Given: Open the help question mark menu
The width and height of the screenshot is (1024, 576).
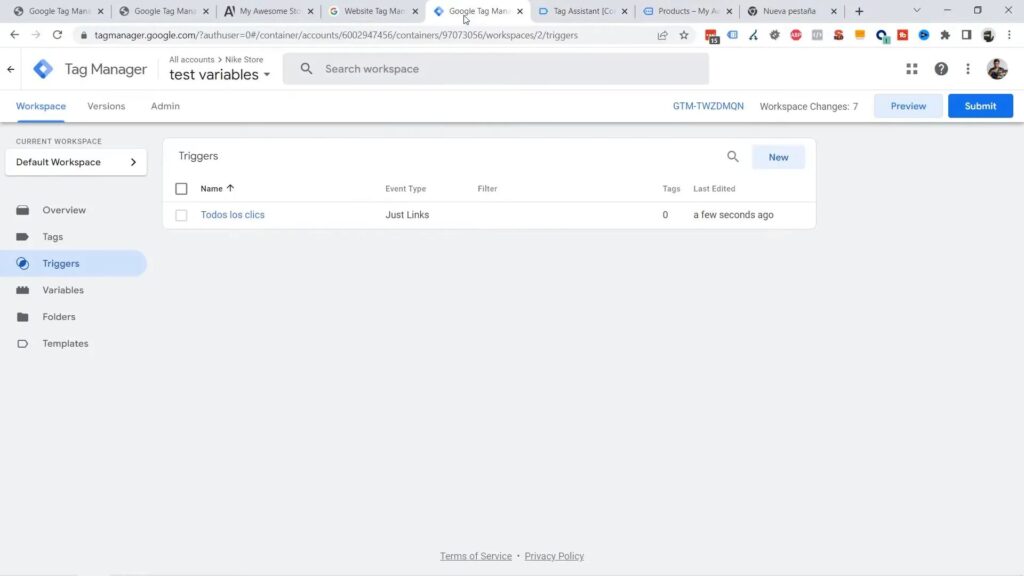Looking at the screenshot, I should click(x=941, y=69).
